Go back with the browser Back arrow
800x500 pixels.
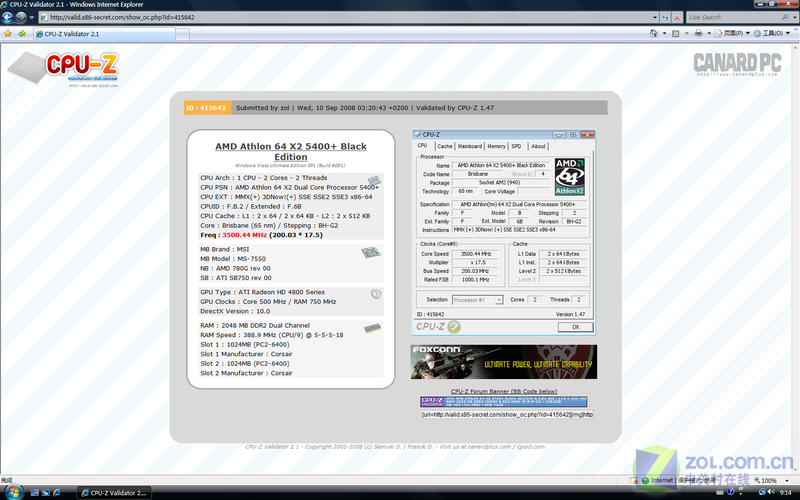click(x=7, y=17)
